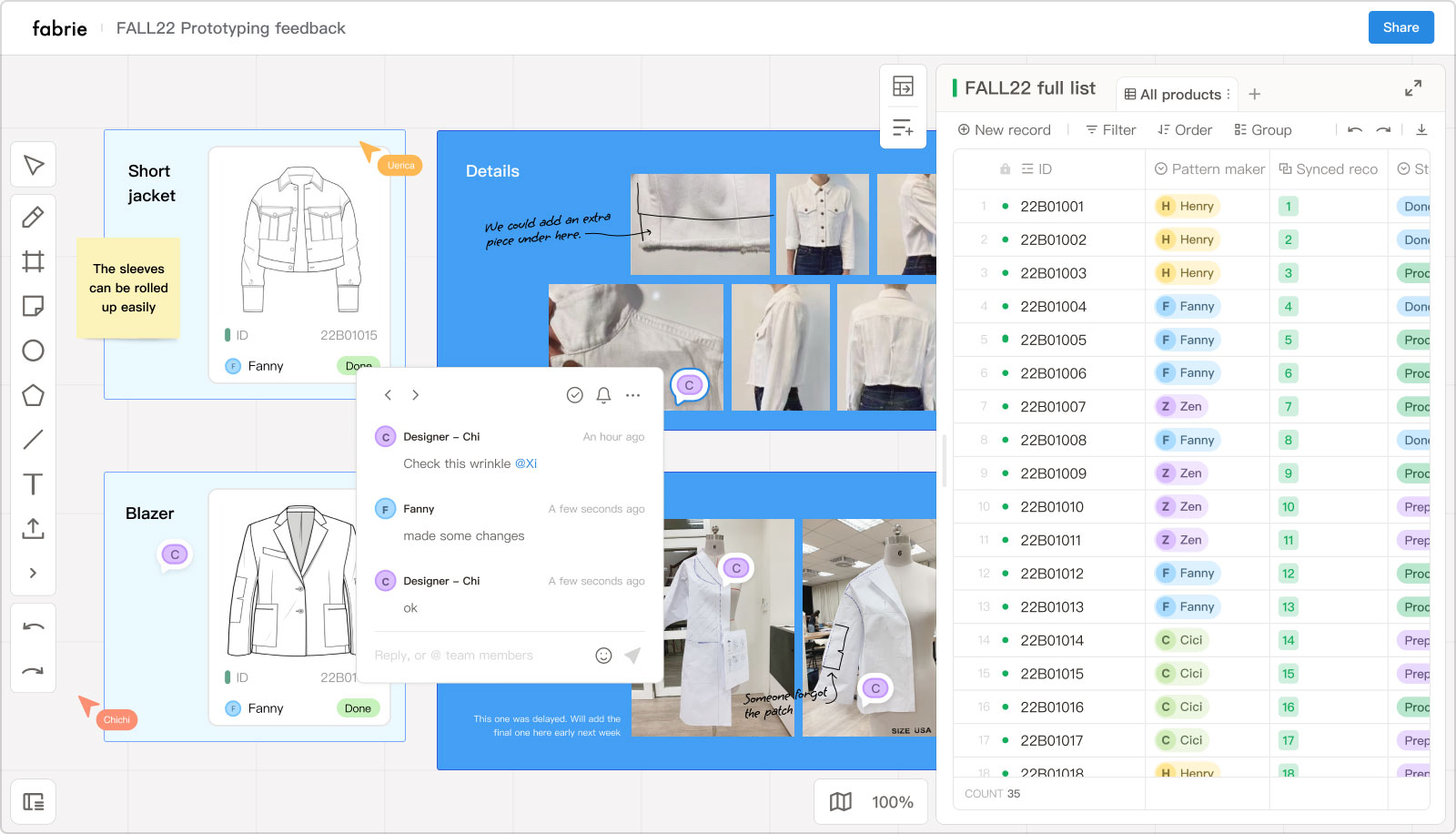The height and width of the screenshot is (834, 1456).
Task: Expand FALL22 full list panel fullscreen
Action: (1412, 88)
